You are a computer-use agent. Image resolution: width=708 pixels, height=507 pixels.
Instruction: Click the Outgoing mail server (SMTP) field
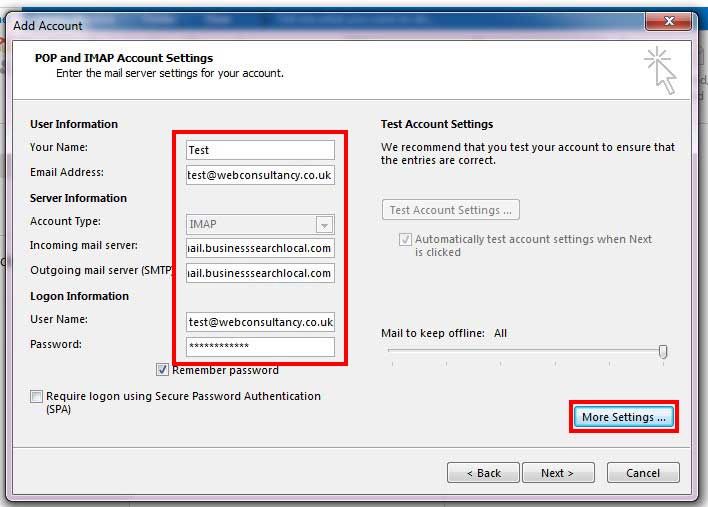pos(260,273)
